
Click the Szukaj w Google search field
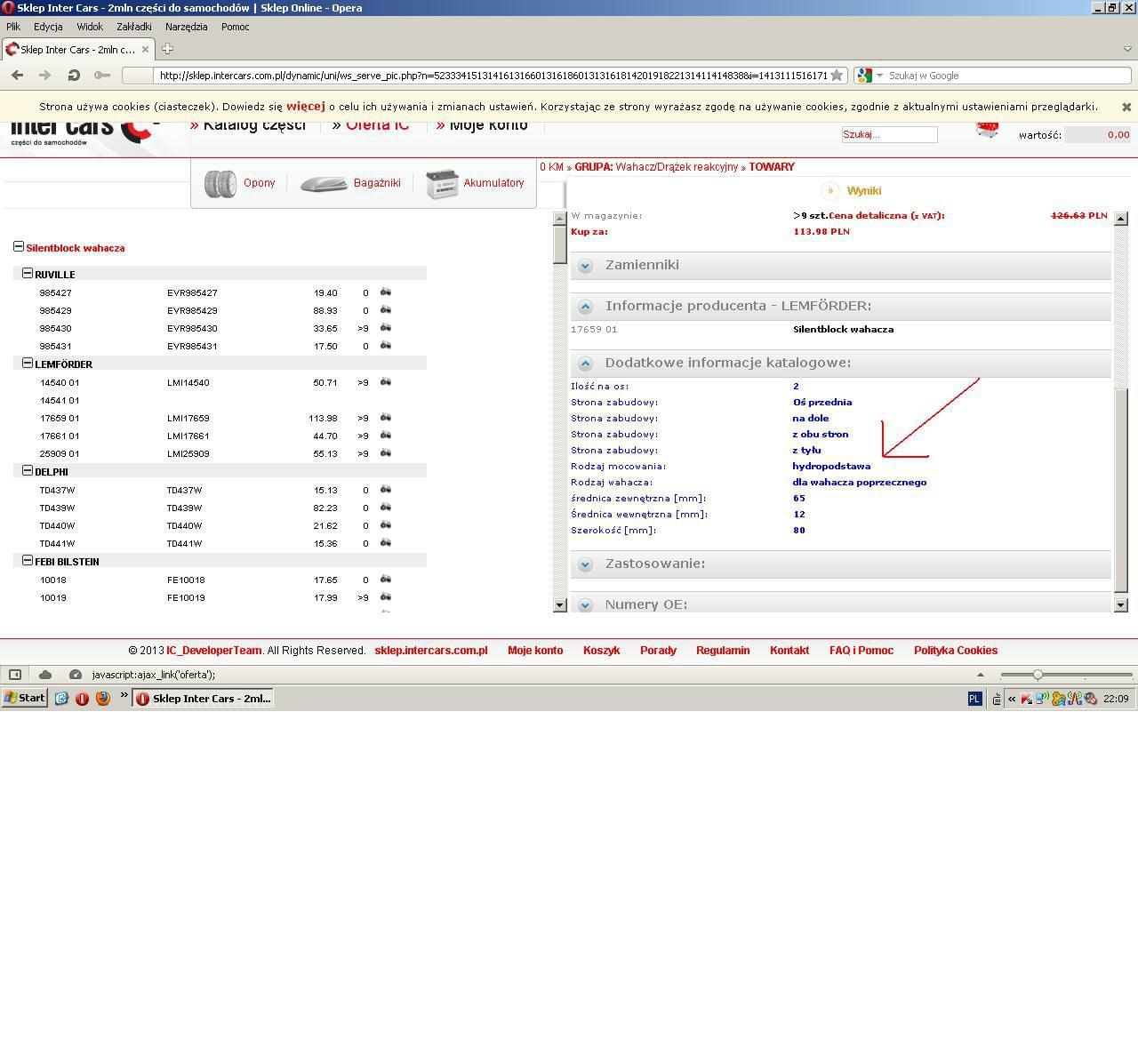click(x=1008, y=76)
